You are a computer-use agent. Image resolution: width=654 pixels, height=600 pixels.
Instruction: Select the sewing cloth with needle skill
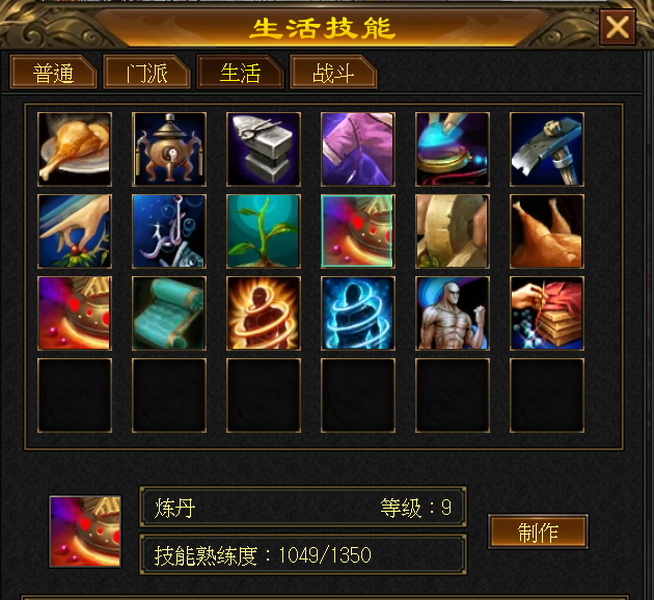pos(547,313)
